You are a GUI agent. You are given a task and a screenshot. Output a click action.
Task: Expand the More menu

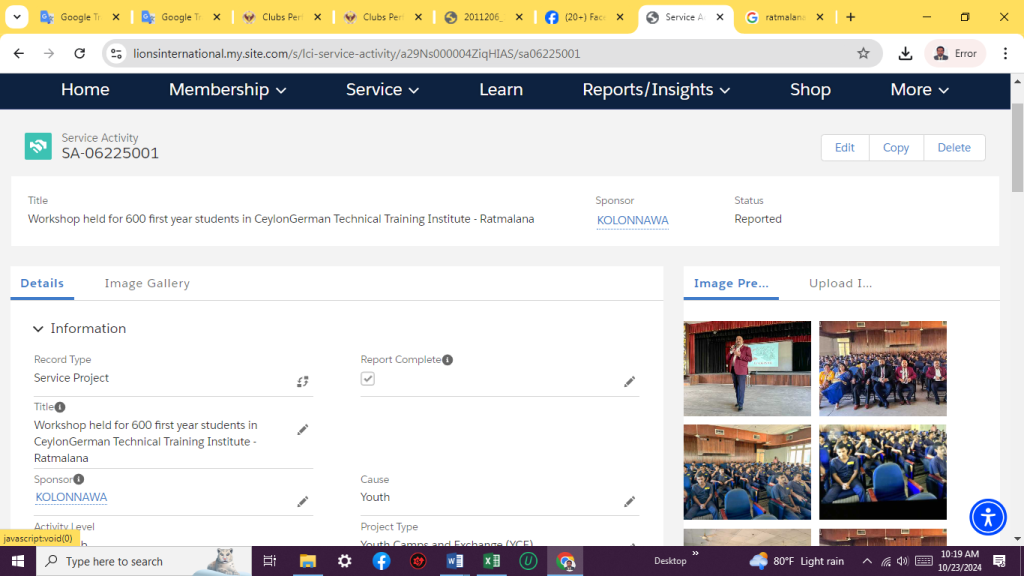coord(920,90)
